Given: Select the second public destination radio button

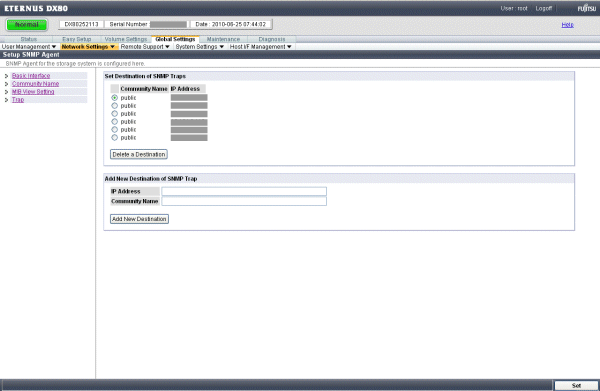Looking at the screenshot, I should (114, 106).
